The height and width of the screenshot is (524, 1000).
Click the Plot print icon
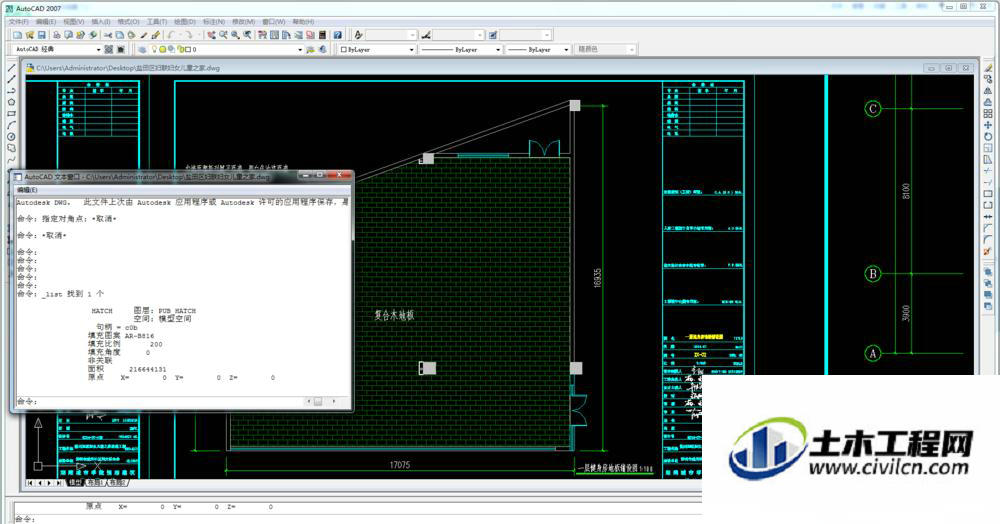(x=57, y=35)
